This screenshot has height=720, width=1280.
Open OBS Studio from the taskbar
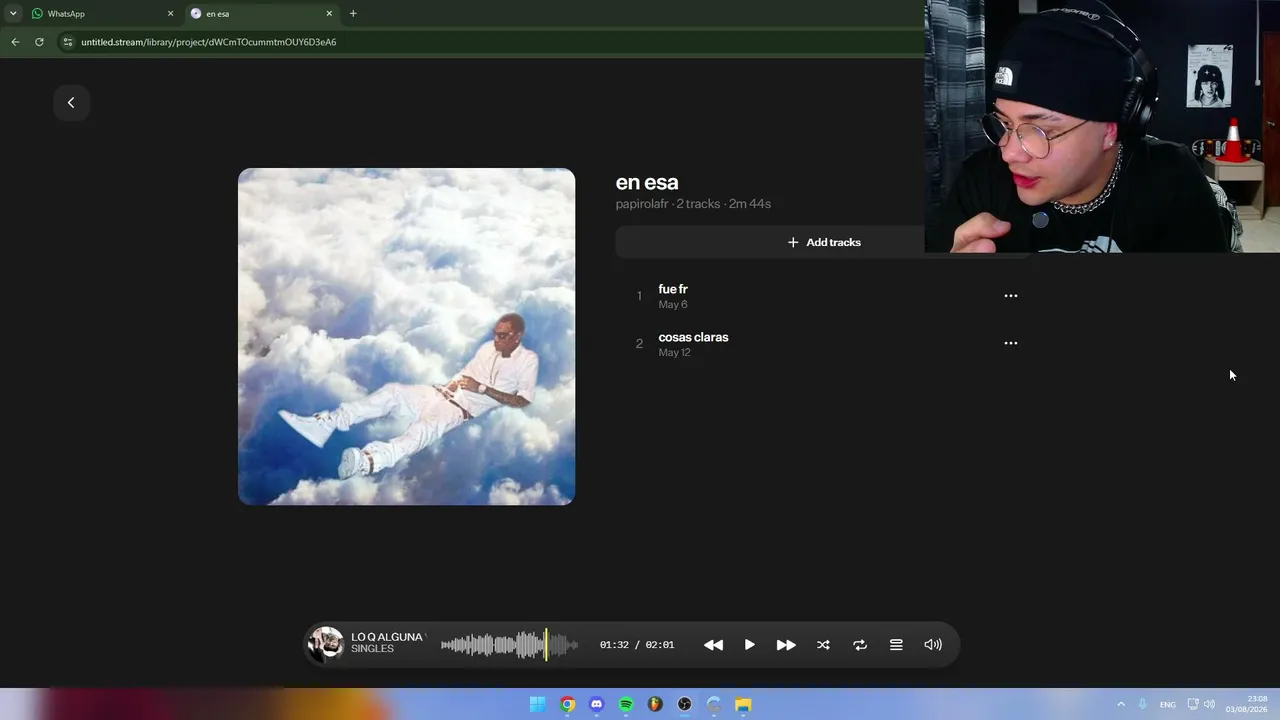pos(685,704)
